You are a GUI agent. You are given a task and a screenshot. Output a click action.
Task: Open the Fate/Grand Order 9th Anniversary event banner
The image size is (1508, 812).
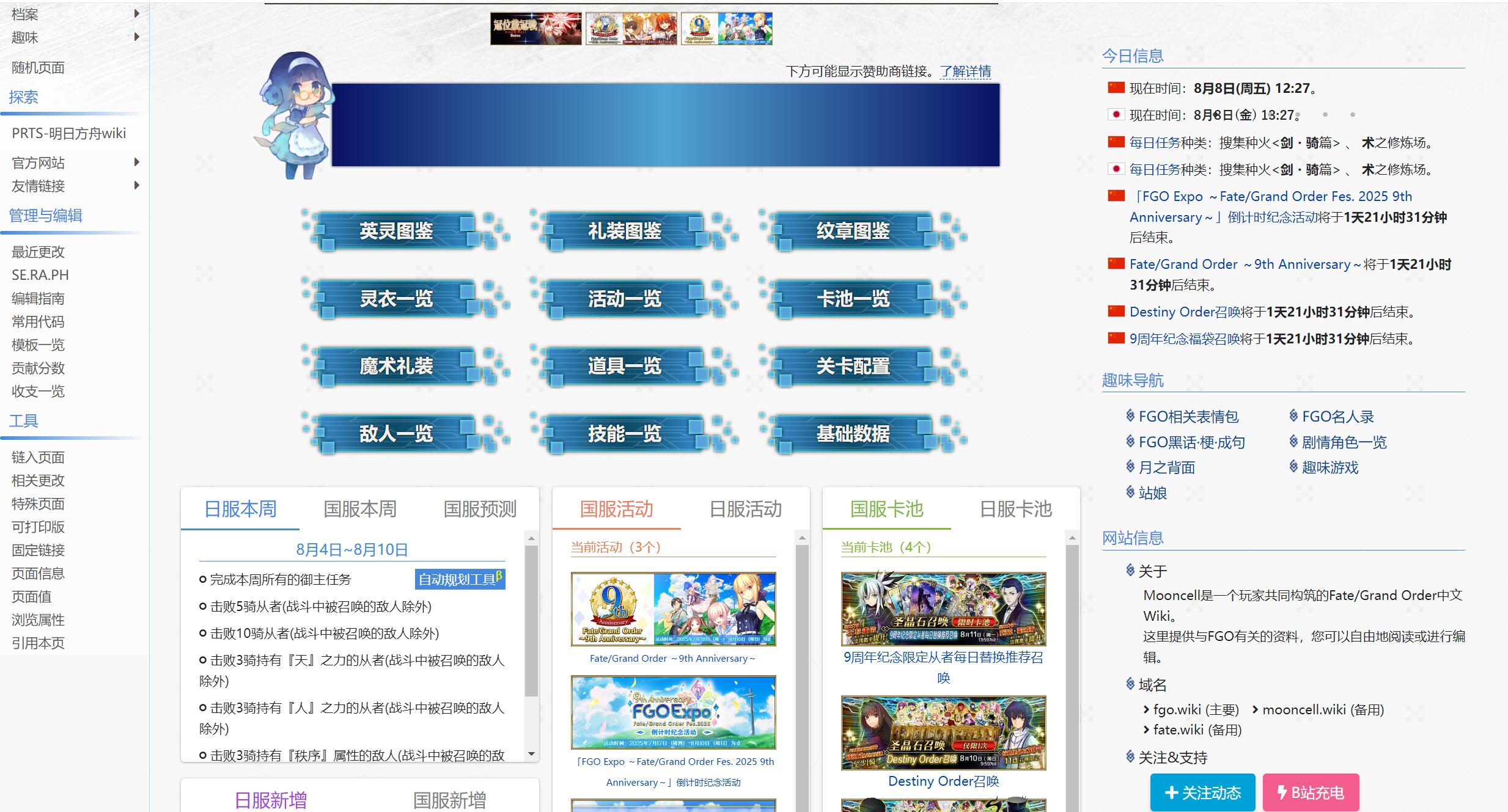coord(673,609)
